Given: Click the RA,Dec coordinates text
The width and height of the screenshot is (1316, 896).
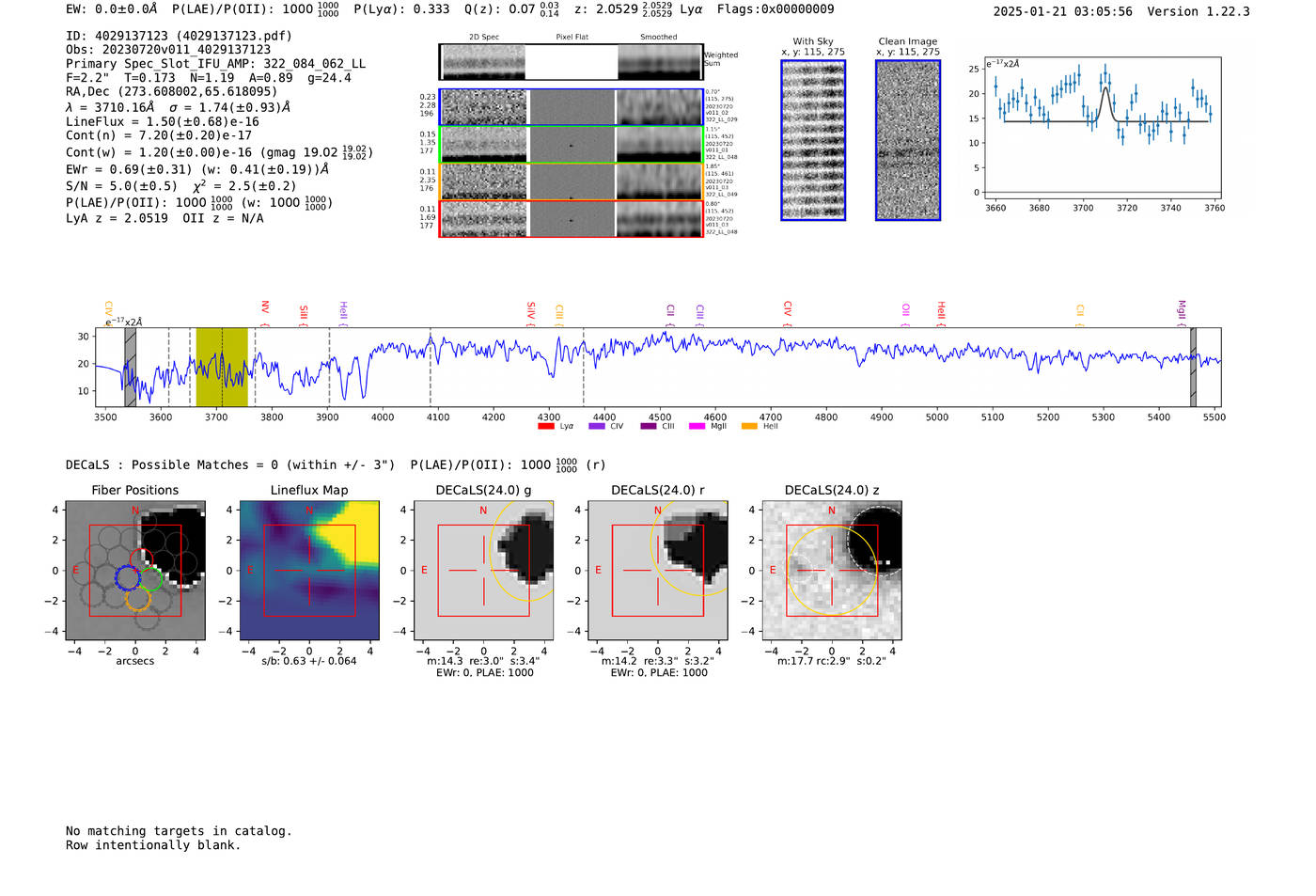Looking at the screenshot, I should [x=171, y=91].
